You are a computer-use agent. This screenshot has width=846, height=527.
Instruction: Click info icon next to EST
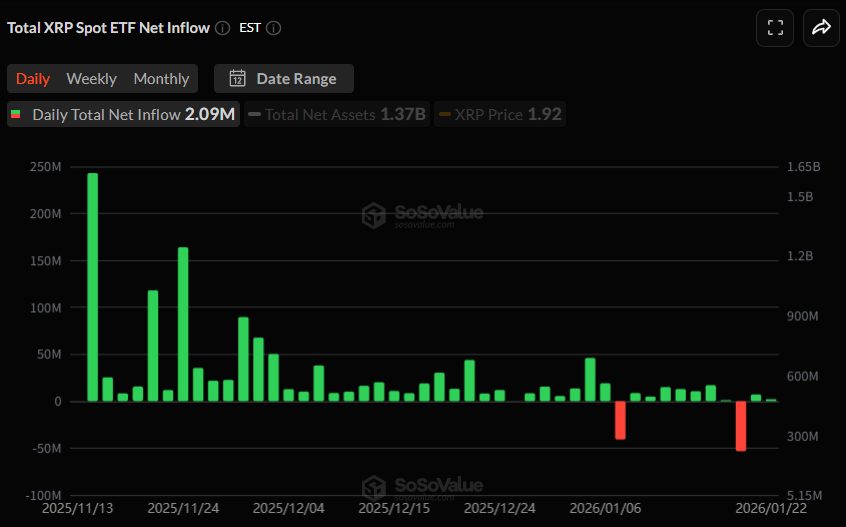tap(273, 28)
